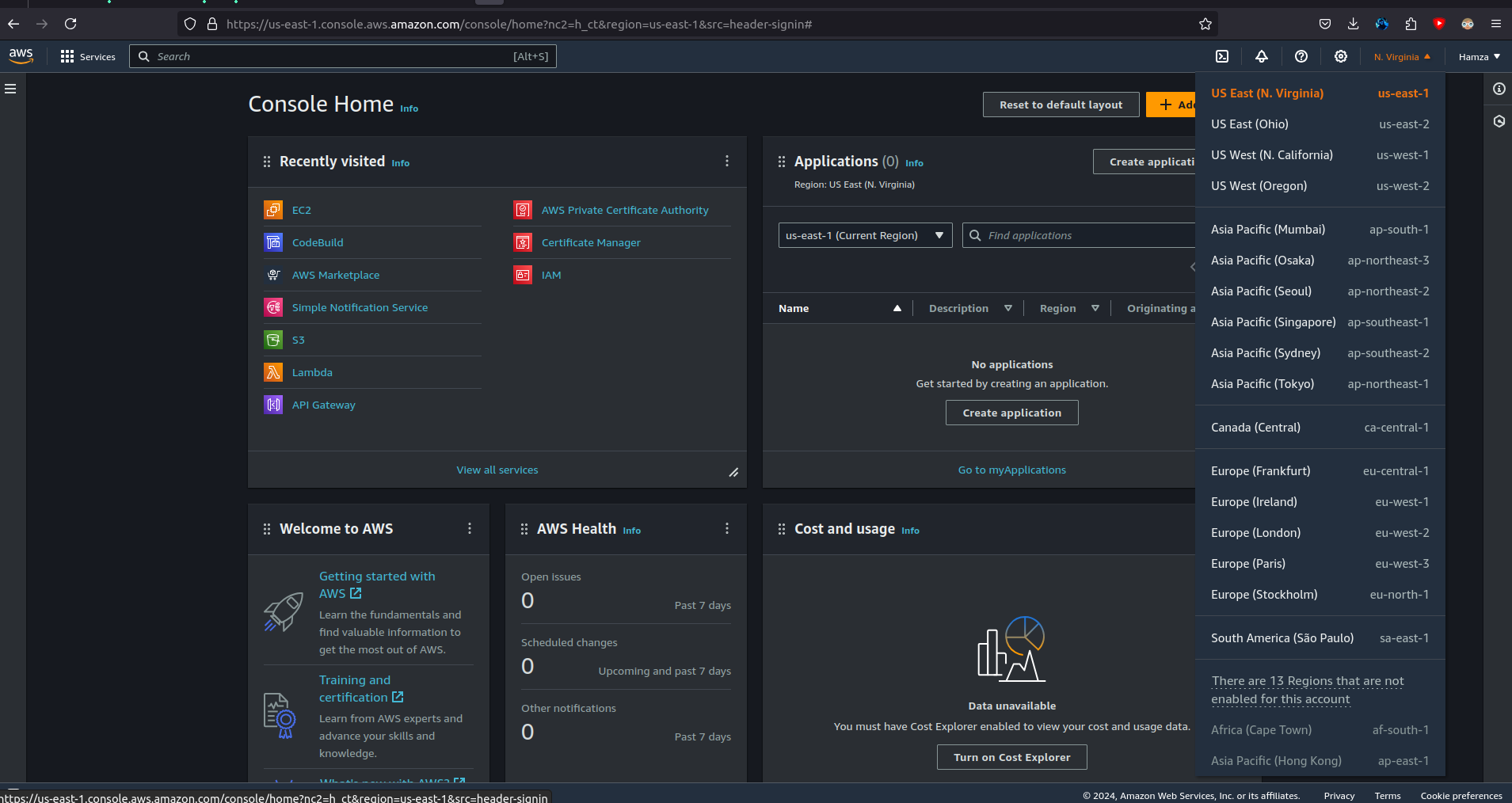Click the browser reload button

tap(70, 24)
